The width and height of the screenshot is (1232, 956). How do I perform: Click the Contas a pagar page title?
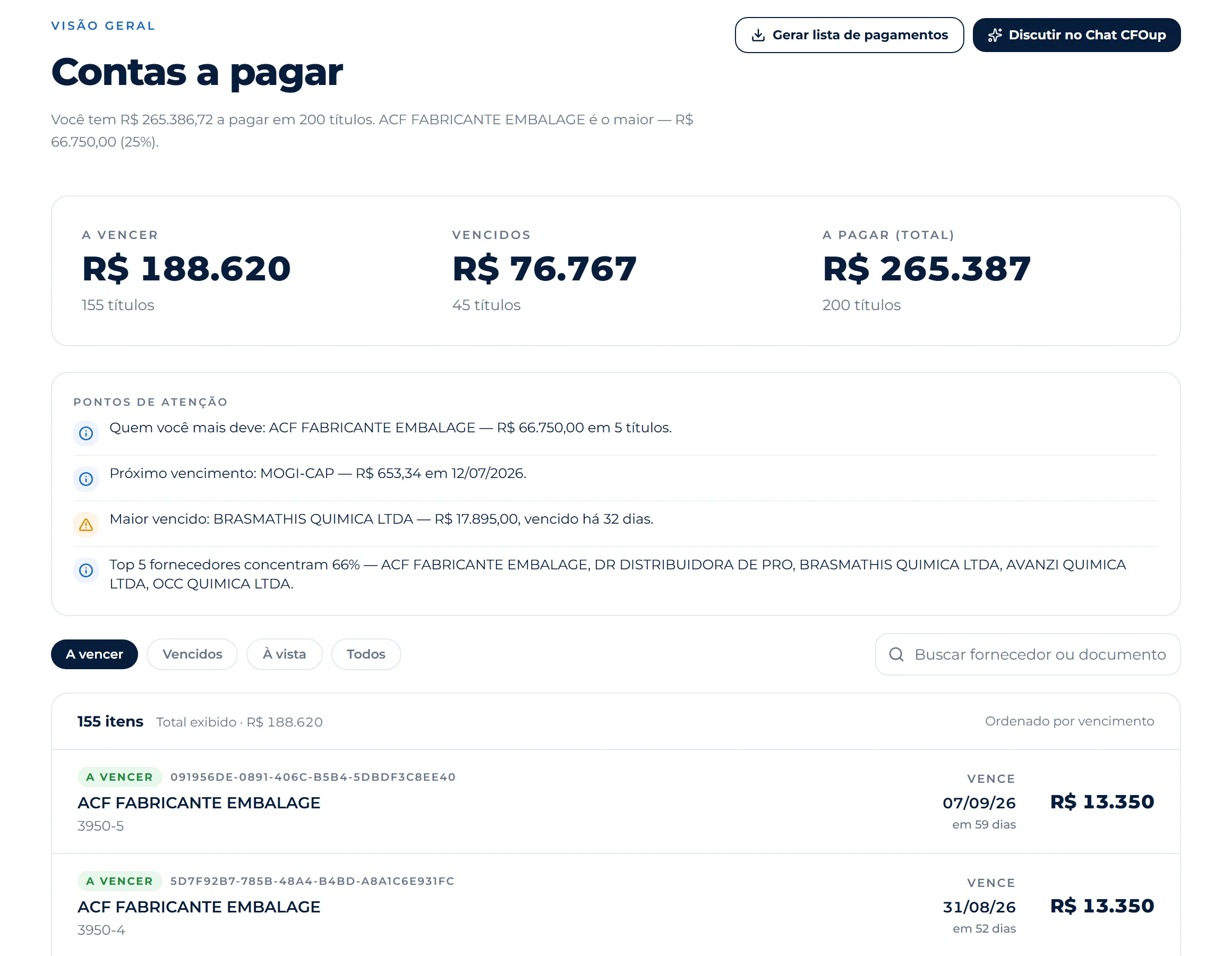(197, 72)
